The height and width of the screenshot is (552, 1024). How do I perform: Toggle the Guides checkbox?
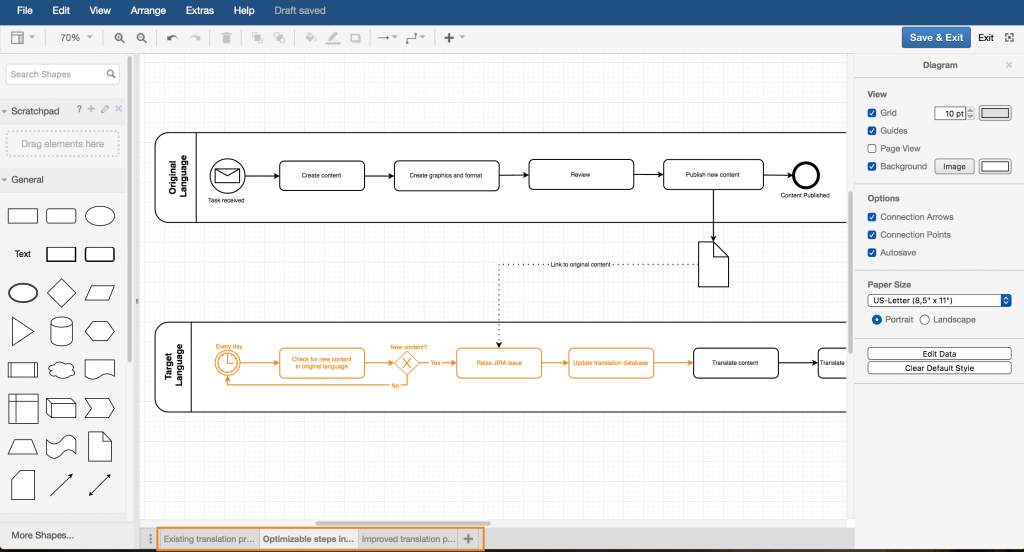pyautogui.click(x=872, y=131)
